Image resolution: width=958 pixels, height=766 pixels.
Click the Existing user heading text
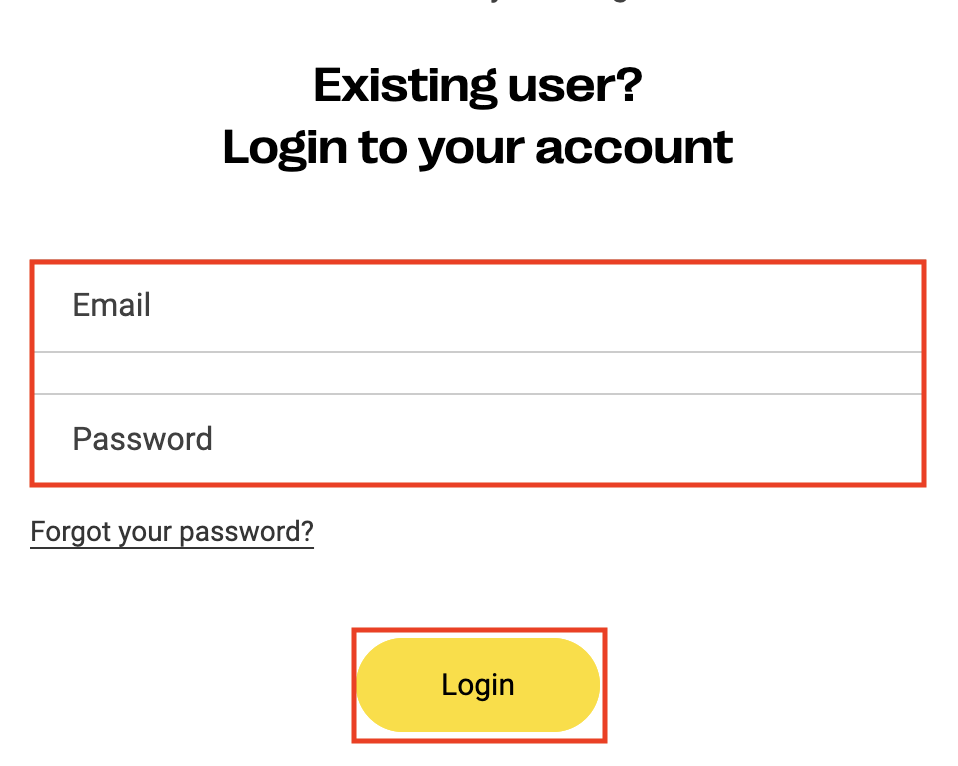click(x=477, y=85)
